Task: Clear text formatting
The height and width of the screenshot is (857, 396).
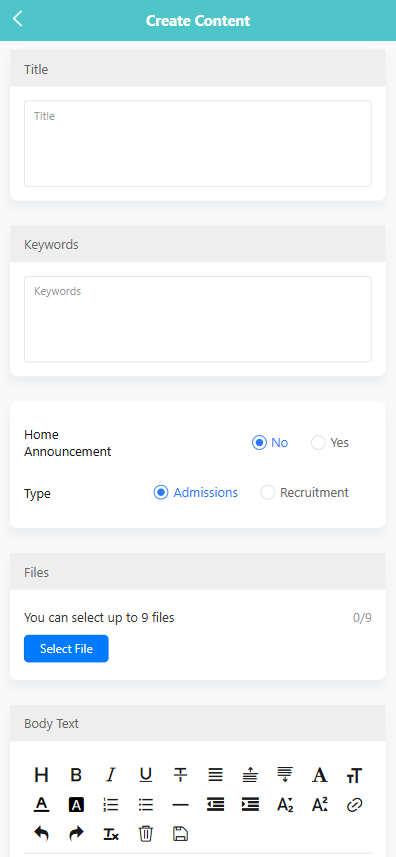Action: point(111,833)
